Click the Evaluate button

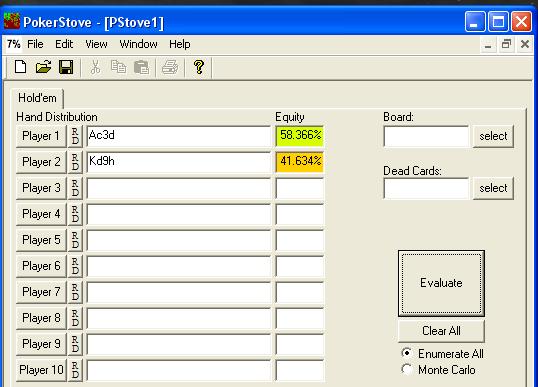tap(441, 283)
